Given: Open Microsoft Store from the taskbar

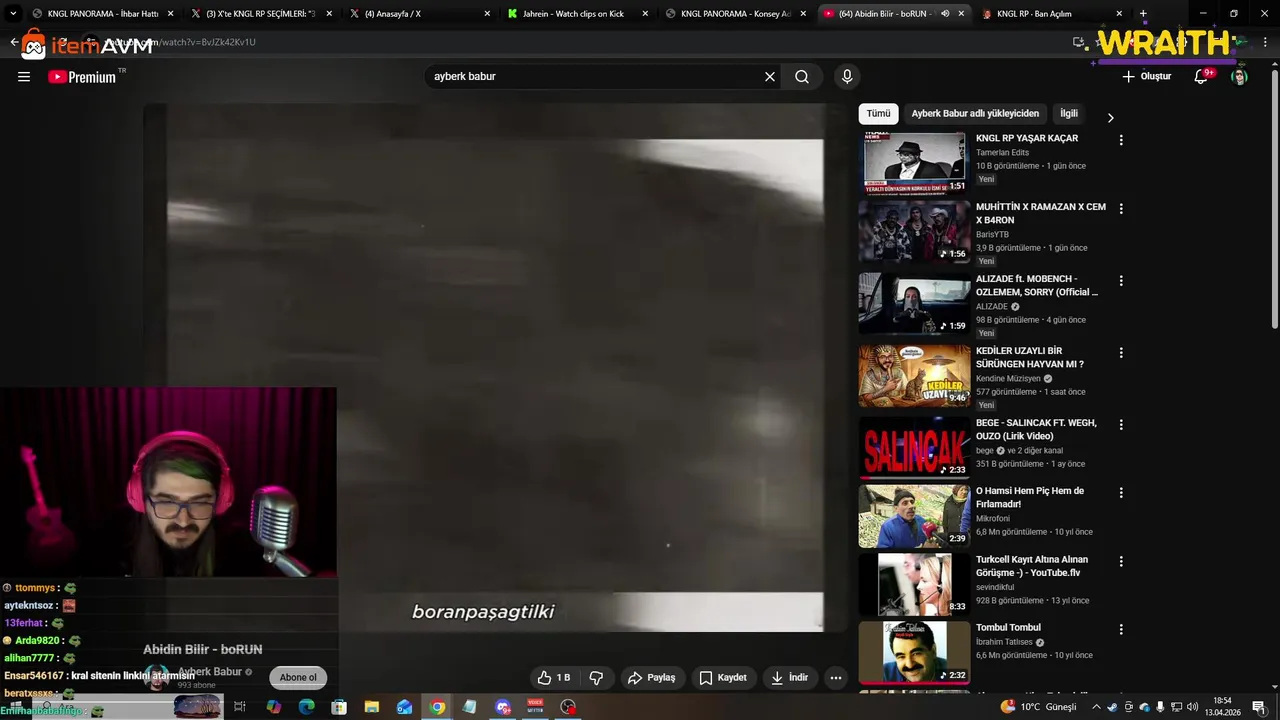Looking at the screenshot, I should tap(339, 707).
